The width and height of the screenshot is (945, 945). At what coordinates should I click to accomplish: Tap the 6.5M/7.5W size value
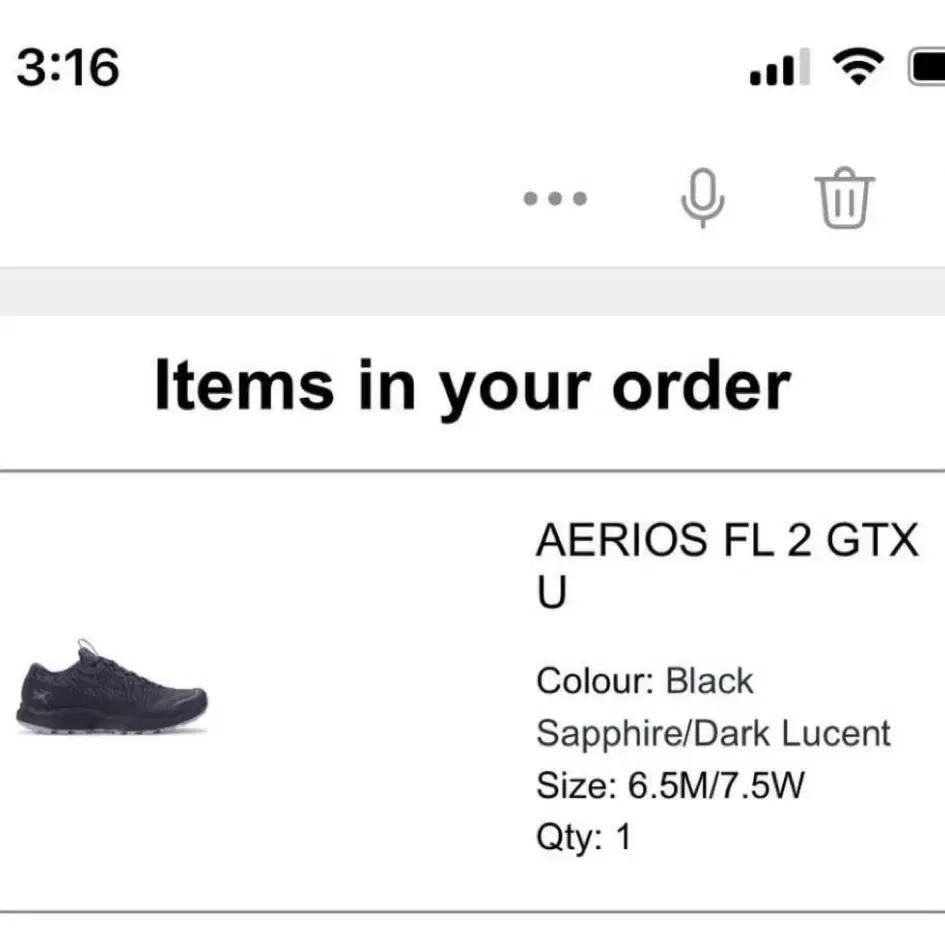(716, 785)
